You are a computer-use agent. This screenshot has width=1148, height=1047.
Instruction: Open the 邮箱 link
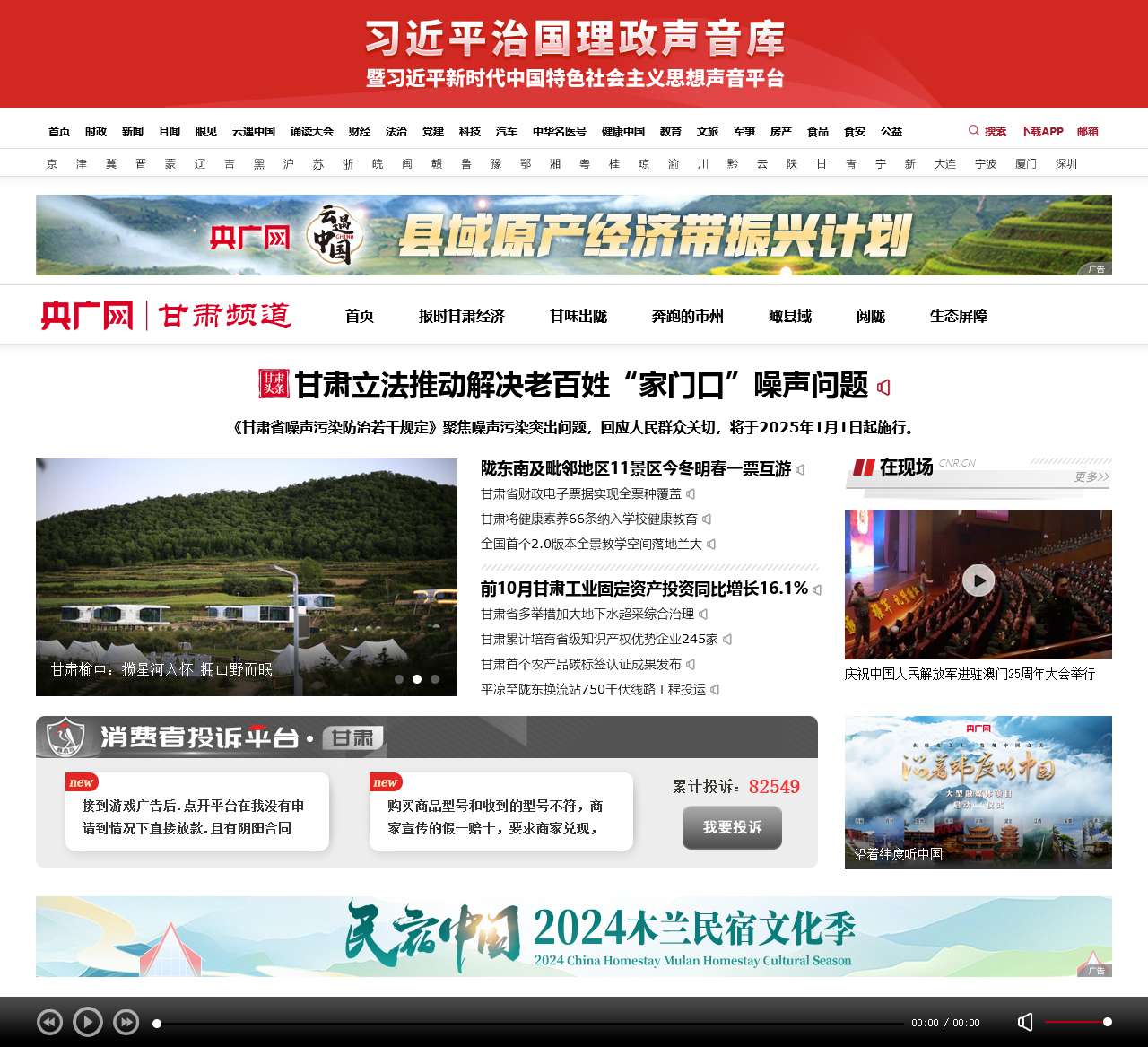1088,131
